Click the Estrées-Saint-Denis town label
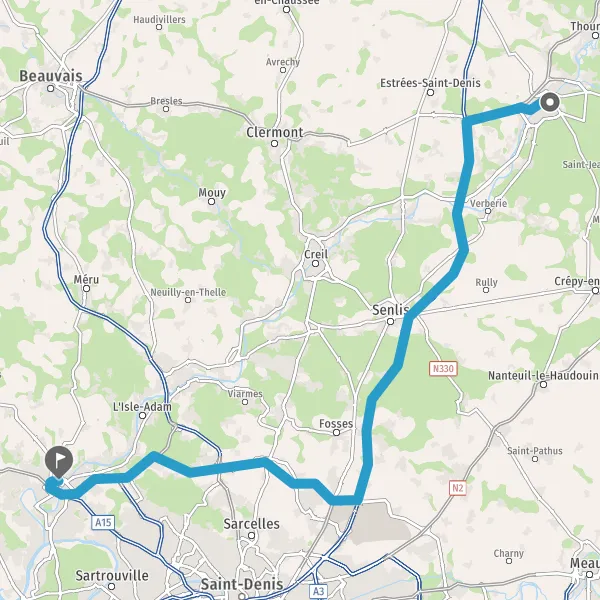Screen dimensions: 600x600 pos(430,83)
